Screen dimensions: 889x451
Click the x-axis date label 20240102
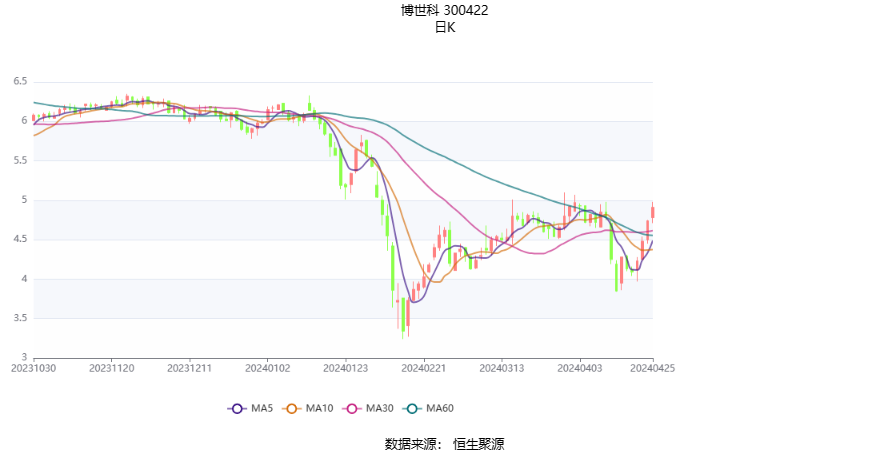pos(268,368)
